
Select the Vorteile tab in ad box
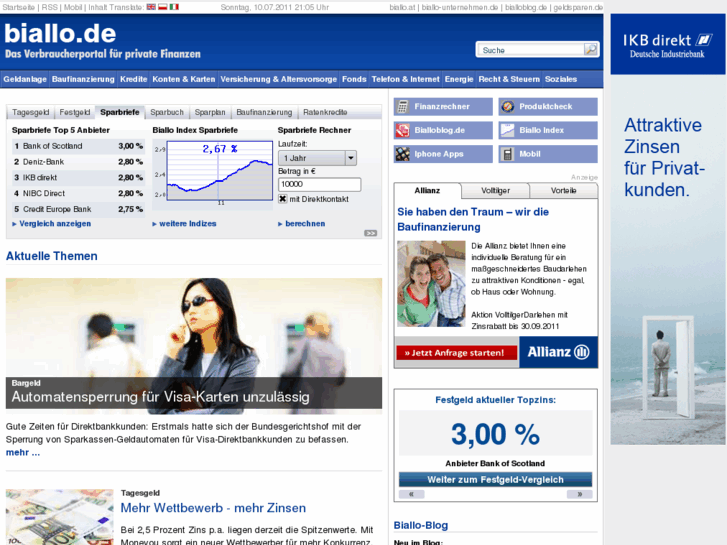click(563, 191)
